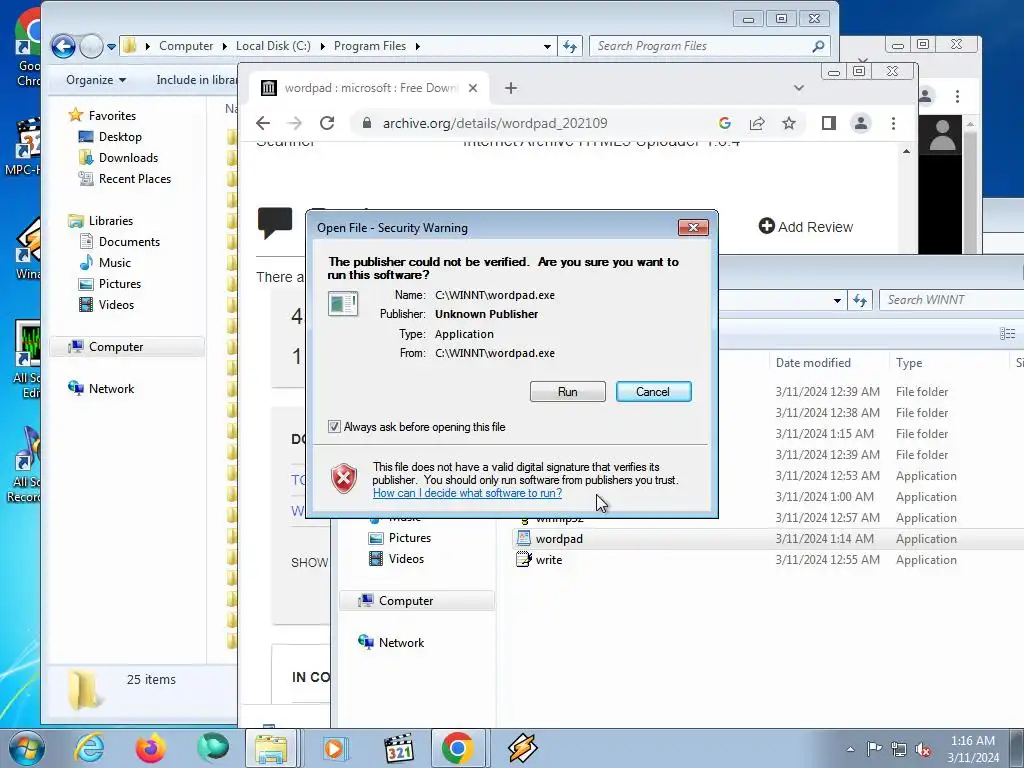Click Cancel in the Security Warning dialog
Screen dimensions: 1024x768
tap(653, 391)
